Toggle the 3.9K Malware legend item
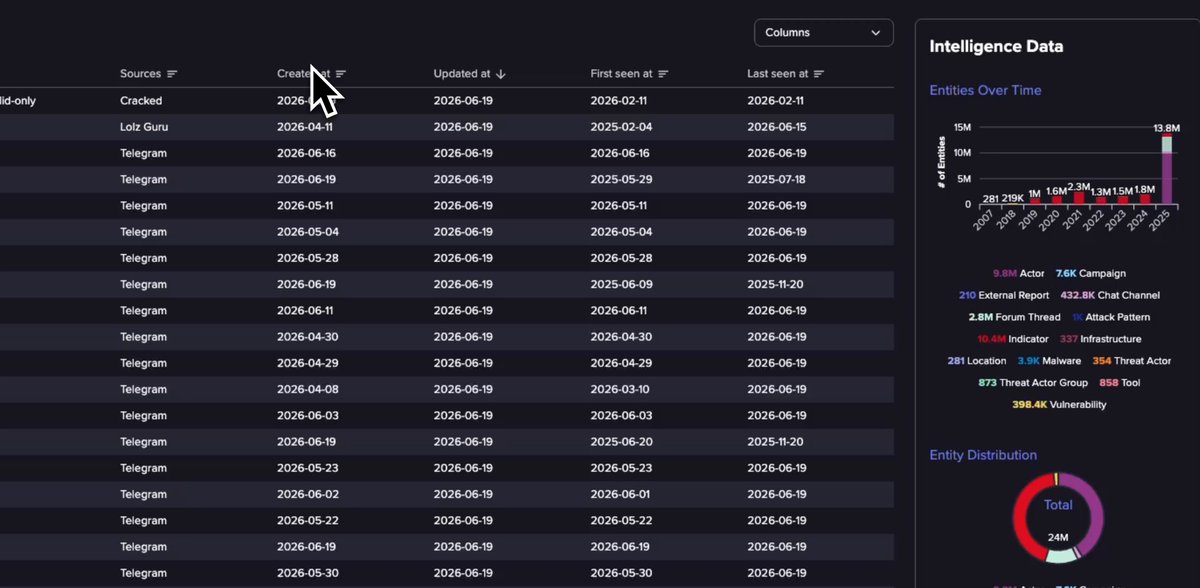 pyautogui.click(x=1049, y=361)
